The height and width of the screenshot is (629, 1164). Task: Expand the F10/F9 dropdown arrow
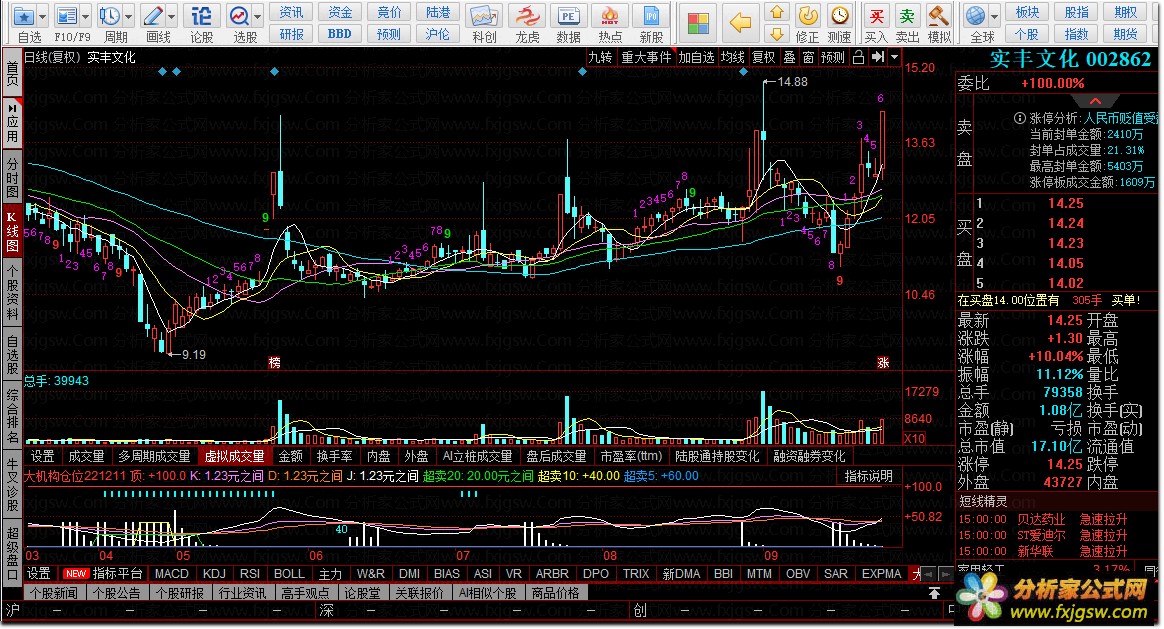click(85, 16)
